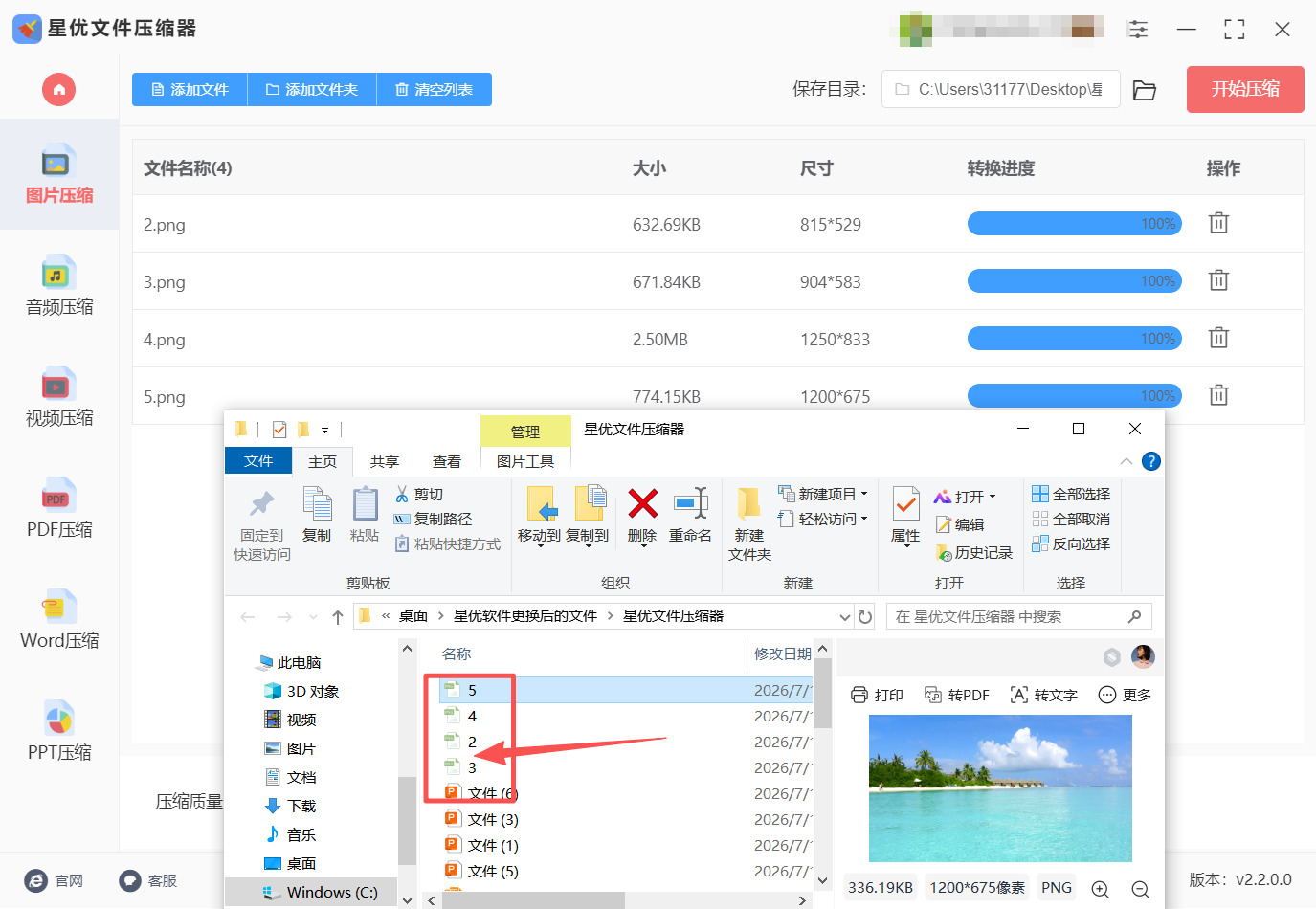Open Explorer help question mark icon
This screenshot has height=909, width=1316.
click(1151, 461)
